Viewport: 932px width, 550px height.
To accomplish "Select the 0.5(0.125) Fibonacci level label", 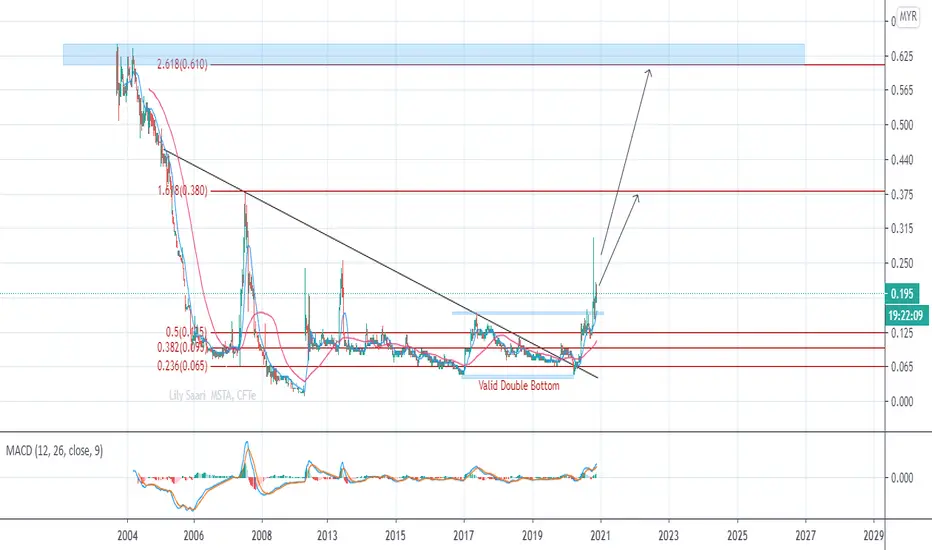I will (186, 332).
